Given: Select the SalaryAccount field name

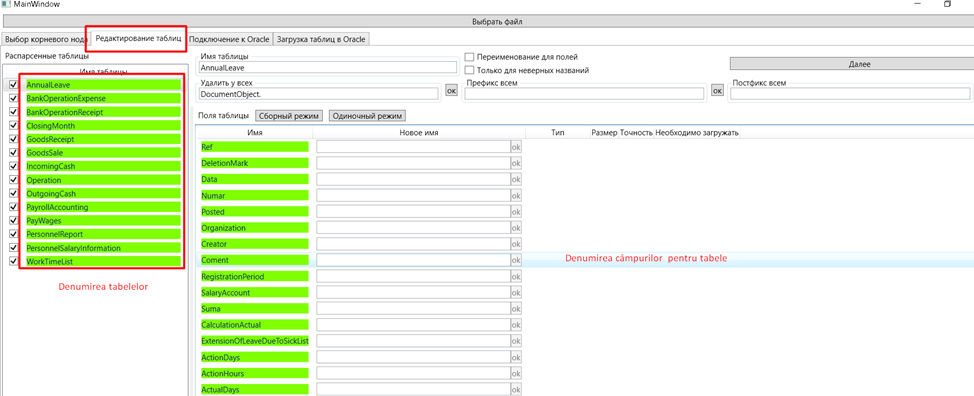Looking at the screenshot, I should pos(254,292).
